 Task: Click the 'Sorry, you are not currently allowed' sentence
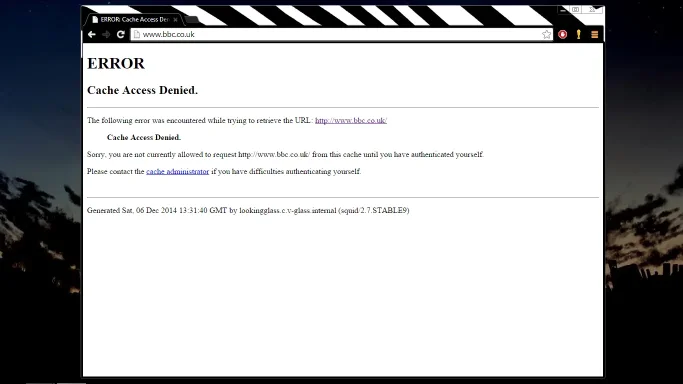pyautogui.click(x=285, y=155)
